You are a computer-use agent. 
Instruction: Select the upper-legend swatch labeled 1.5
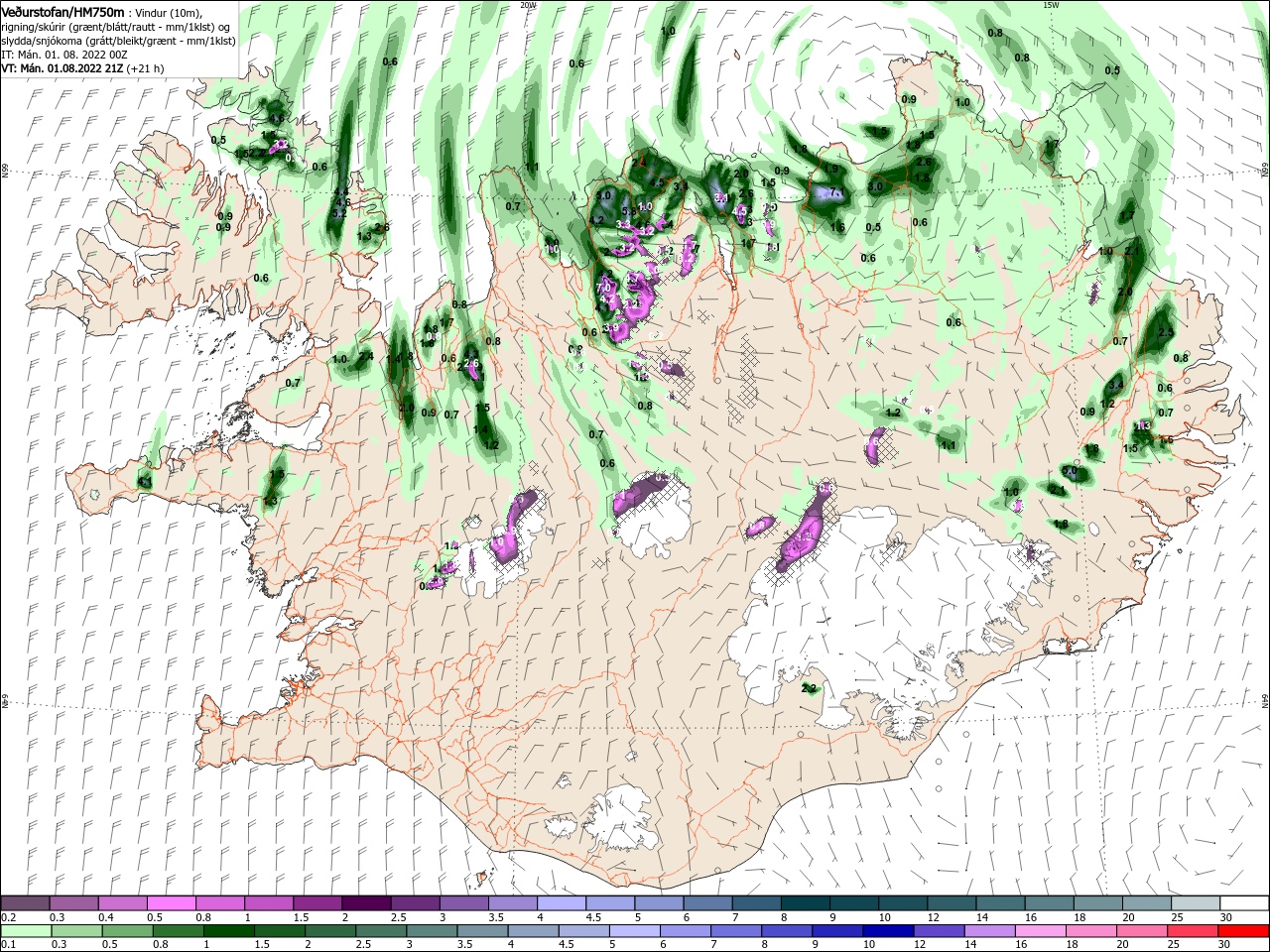click(x=317, y=903)
